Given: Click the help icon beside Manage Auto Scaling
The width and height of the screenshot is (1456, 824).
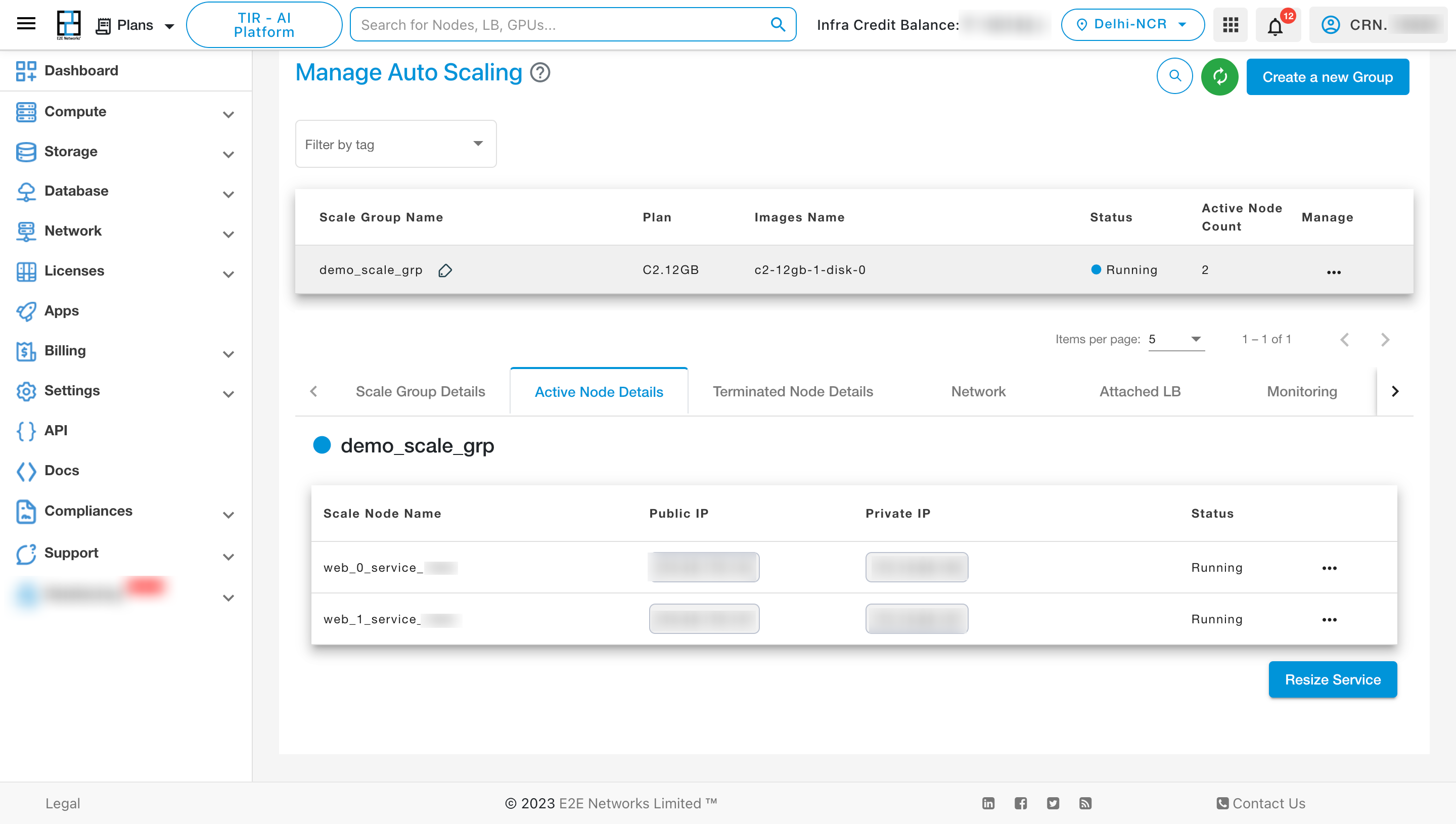Looking at the screenshot, I should tap(540, 72).
